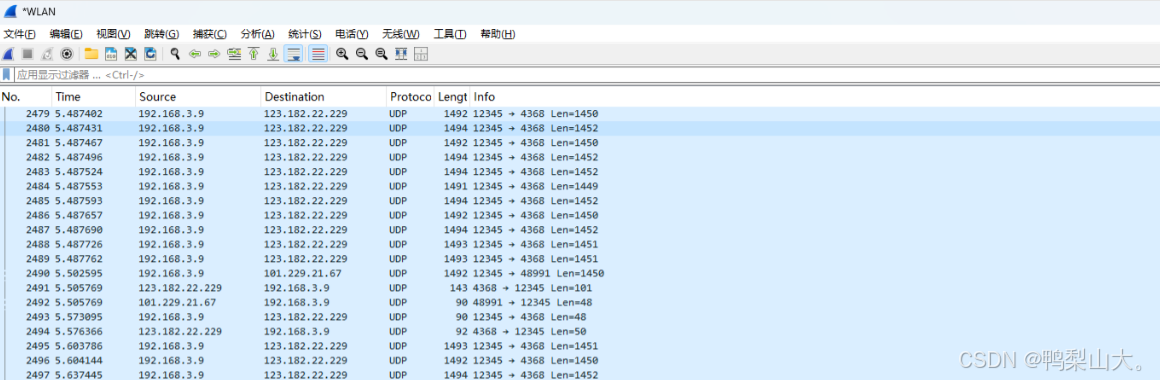
Task: Open the 编辑(E) menu
Action: tap(66, 34)
